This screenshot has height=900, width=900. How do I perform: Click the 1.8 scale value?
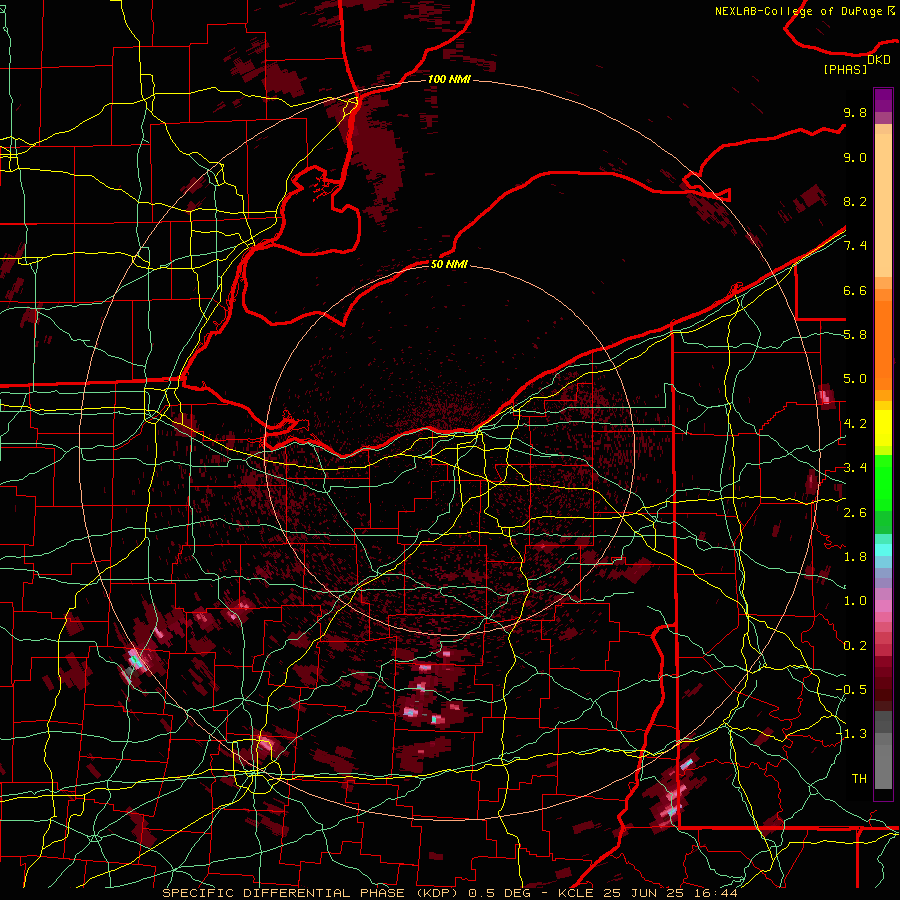[855, 557]
